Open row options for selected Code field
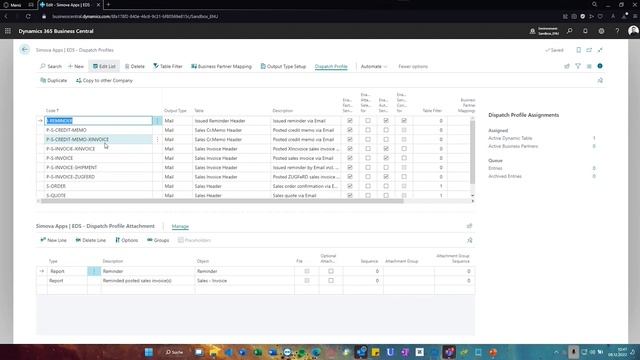Viewport: 640px width, 360px height. pyautogui.click(x=158, y=121)
